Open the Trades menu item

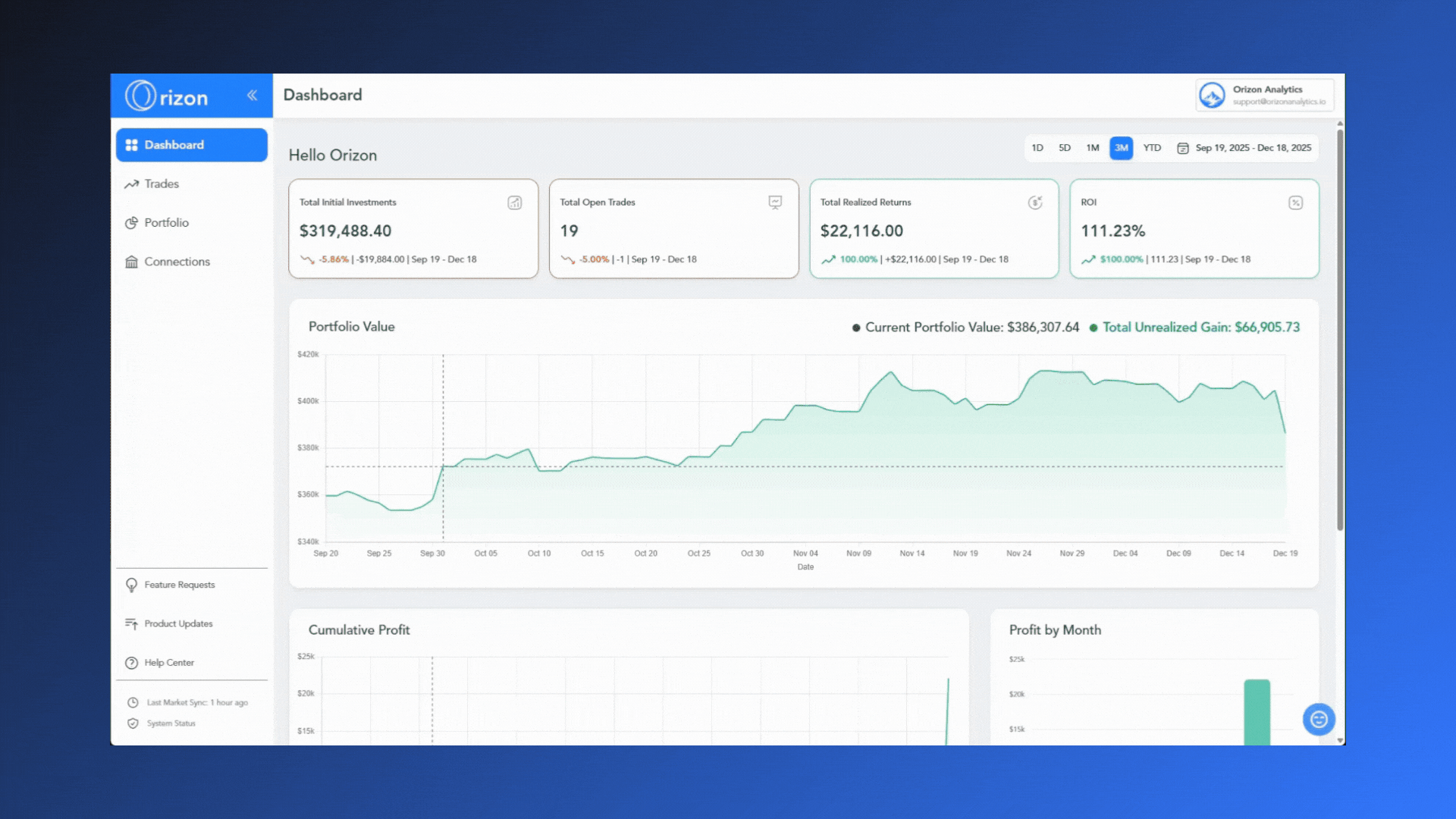pyautogui.click(x=162, y=184)
